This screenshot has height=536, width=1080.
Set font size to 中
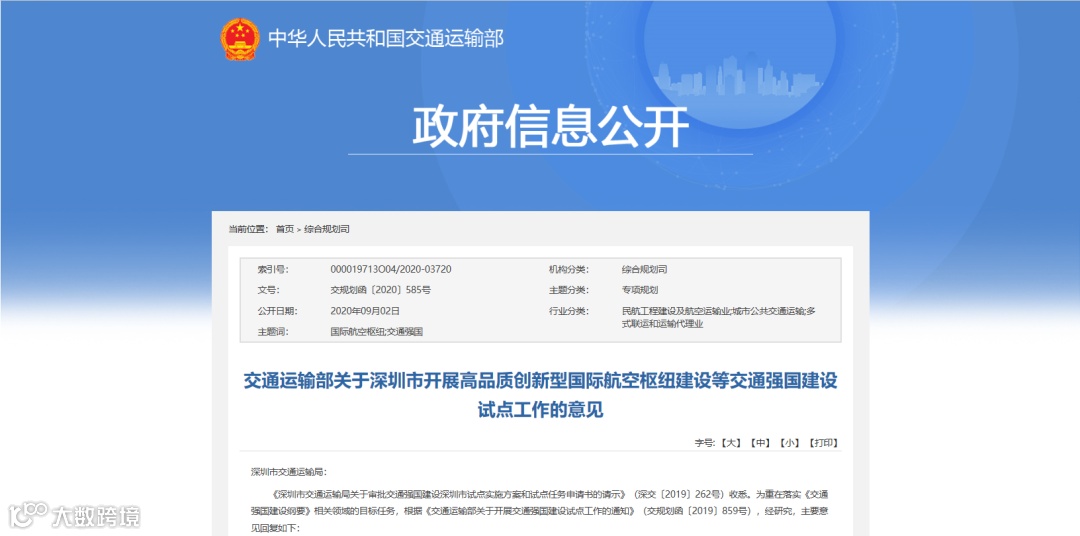click(x=760, y=443)
